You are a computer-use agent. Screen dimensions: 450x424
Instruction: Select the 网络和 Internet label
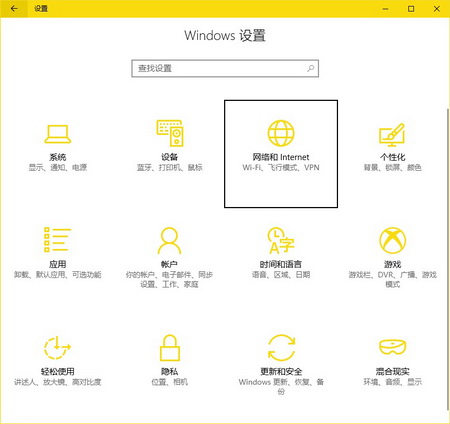pos(281,157)
